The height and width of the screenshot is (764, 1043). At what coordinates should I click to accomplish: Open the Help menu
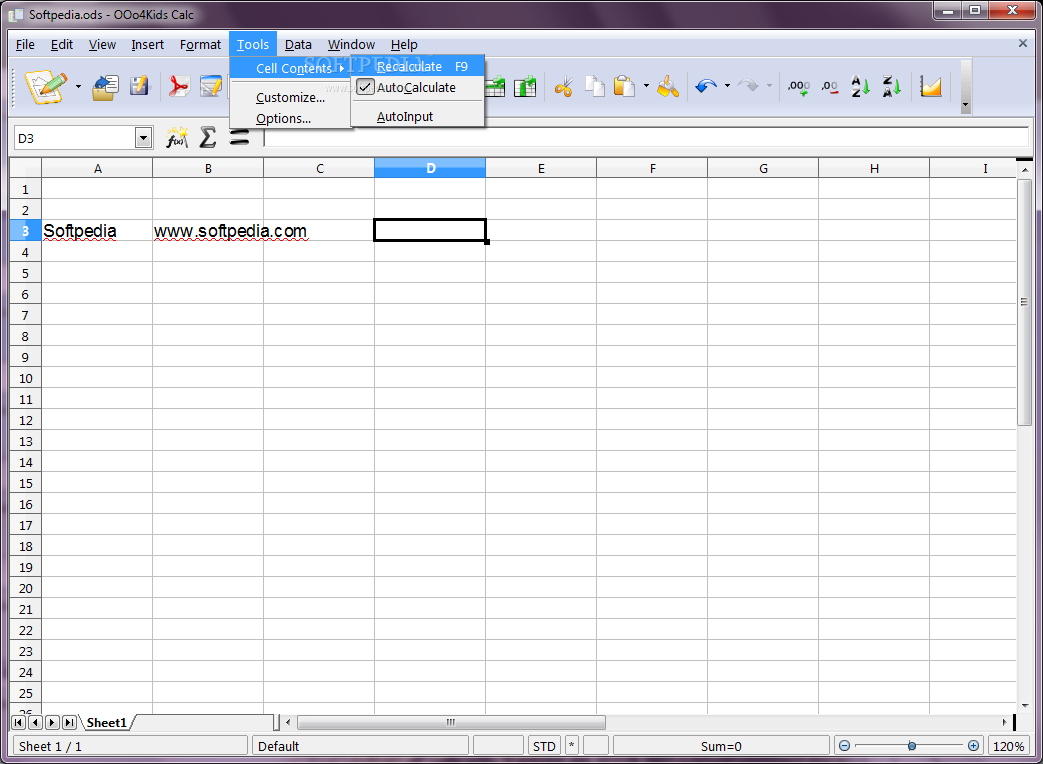(x=404, y=45)
